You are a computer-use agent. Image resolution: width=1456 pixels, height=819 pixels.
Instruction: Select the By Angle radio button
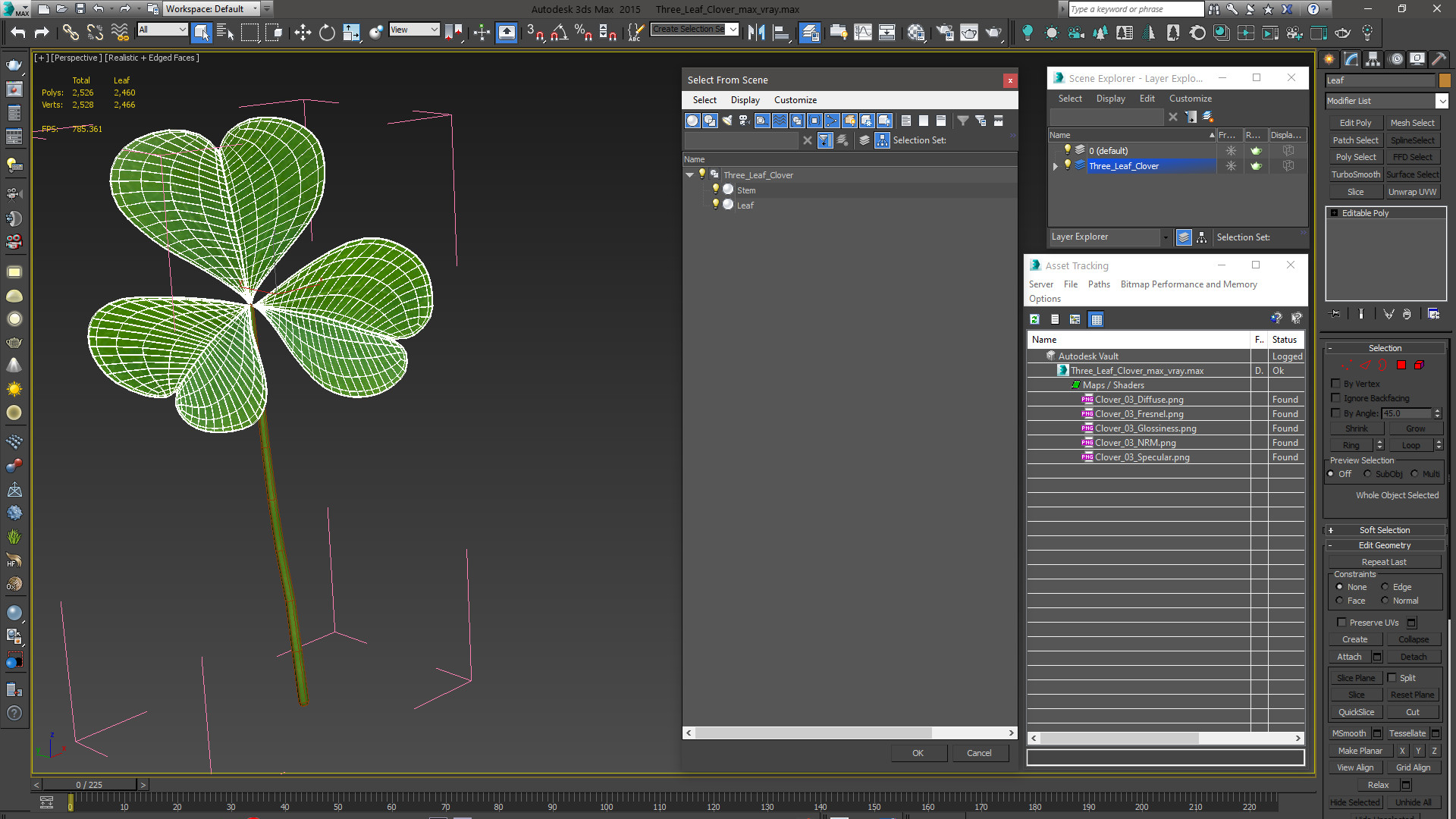[1336, 413]
